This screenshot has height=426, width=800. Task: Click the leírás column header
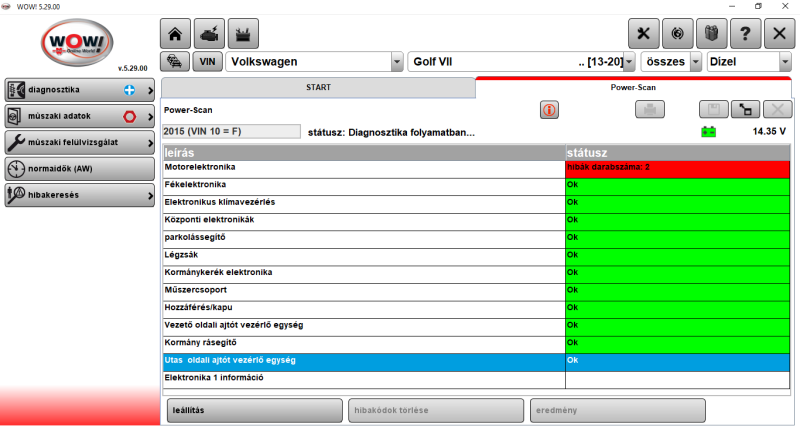tap(364, 153)
